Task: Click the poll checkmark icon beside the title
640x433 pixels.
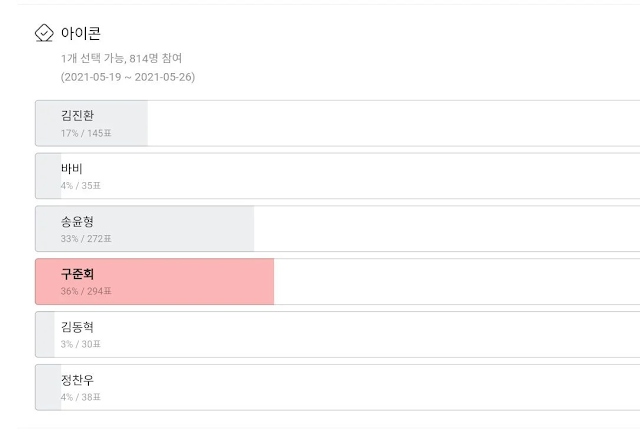Action: pos(44,34)
